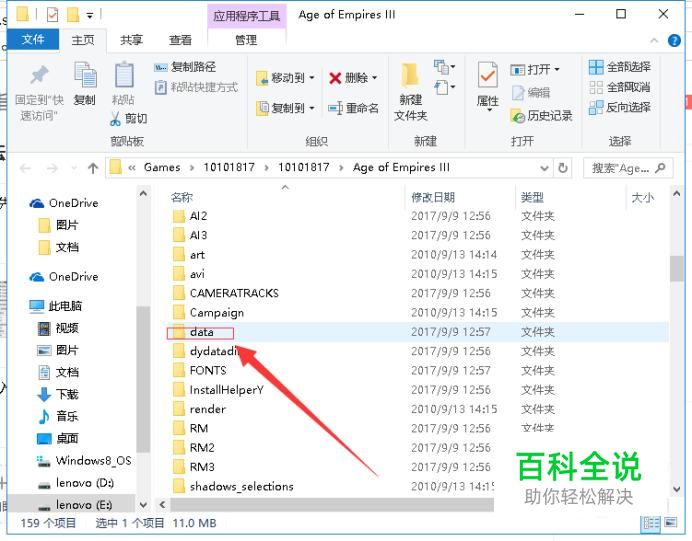Click Select none (全部取消)

pyautogui.click(x=620, y=87)
